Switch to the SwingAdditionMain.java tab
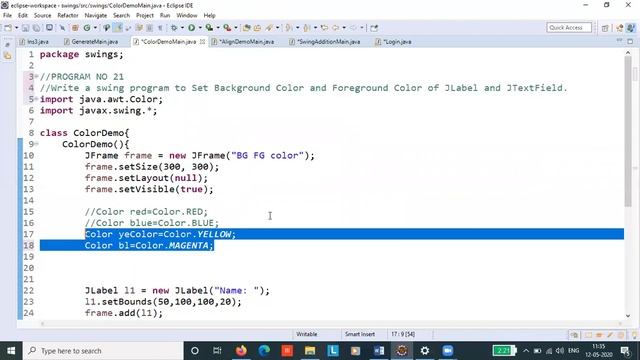 tap(325, 42)
